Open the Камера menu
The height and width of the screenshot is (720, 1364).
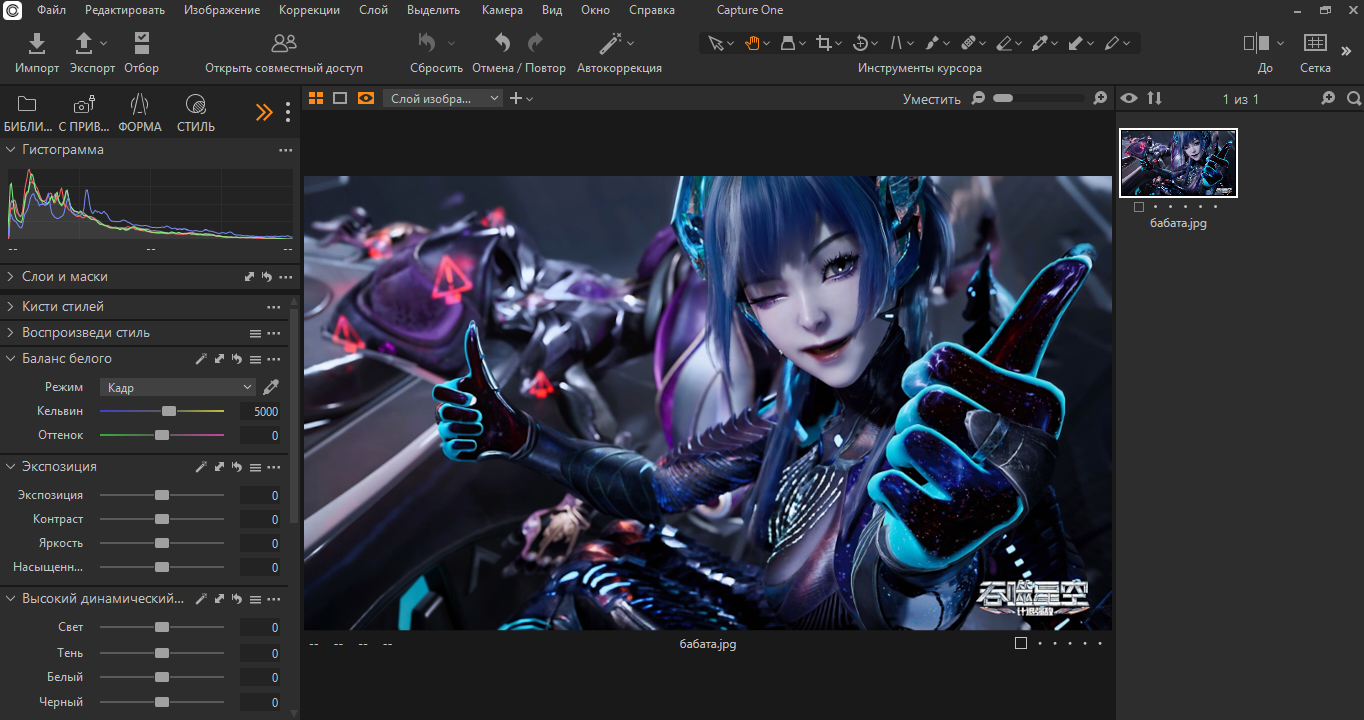pyautogui.click(x=502, y=10)
